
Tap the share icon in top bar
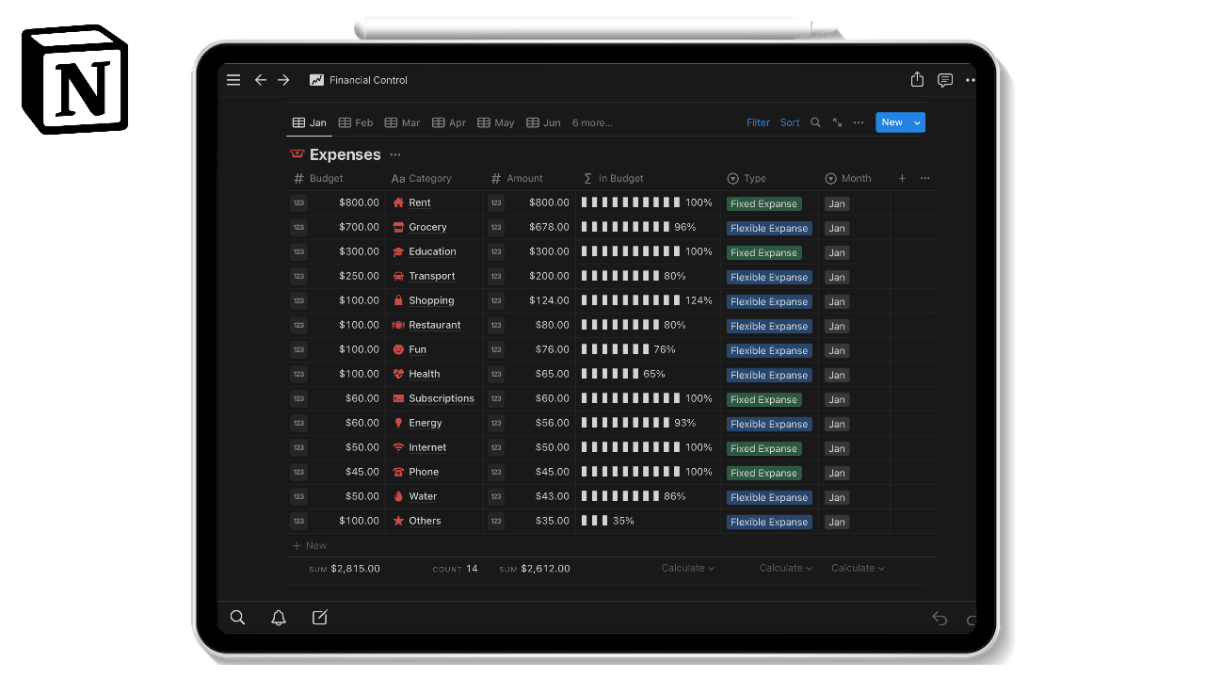[917, 80]
